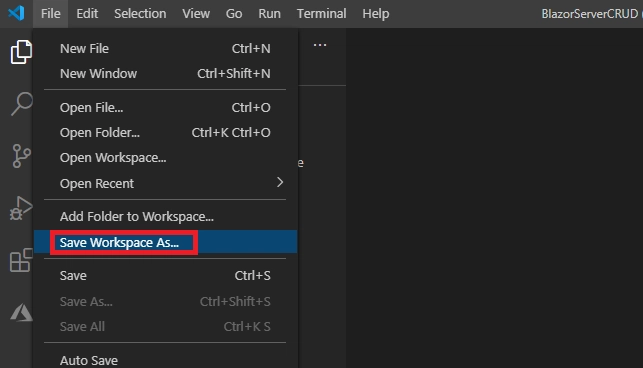Open the Edit menu
643x368 pixels.
(87, 14)
